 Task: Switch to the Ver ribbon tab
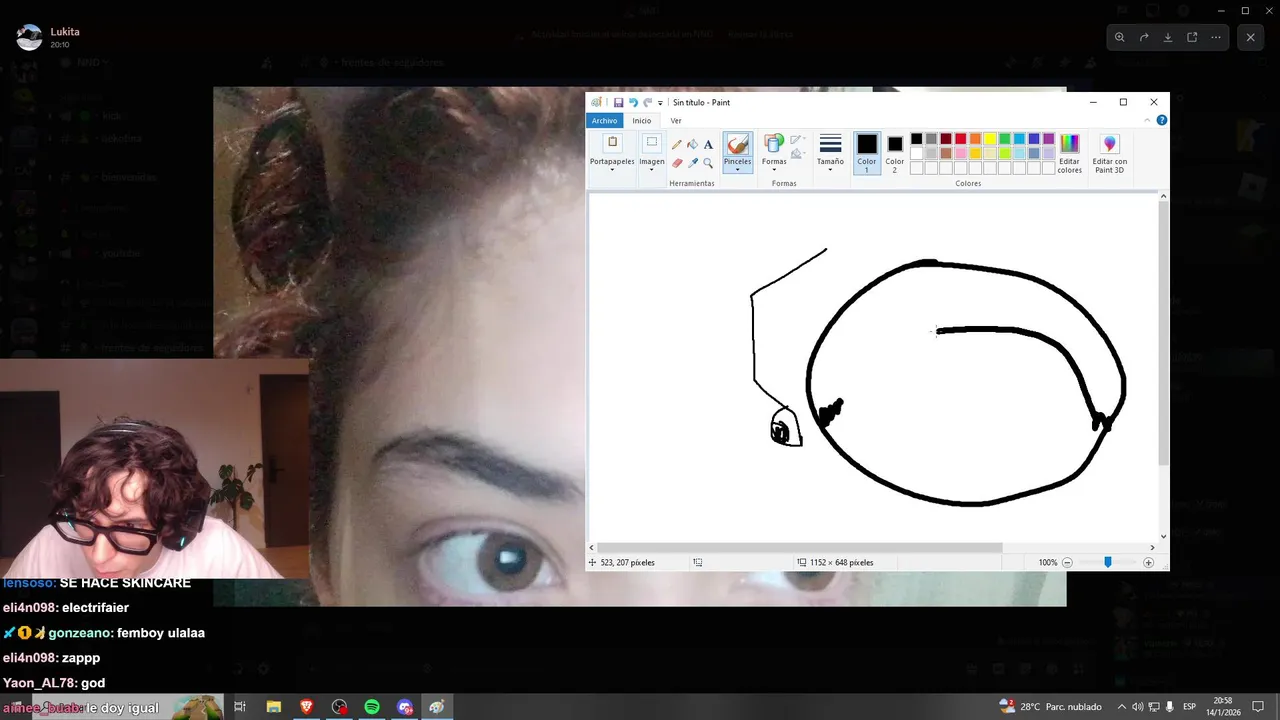[676, 120]
